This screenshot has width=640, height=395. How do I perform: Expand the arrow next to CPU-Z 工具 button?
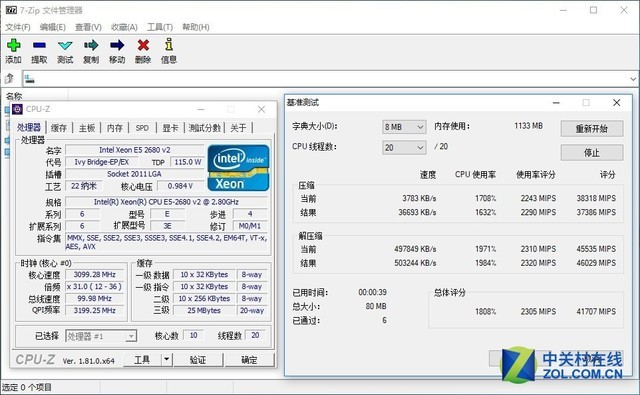pos(167,359)
